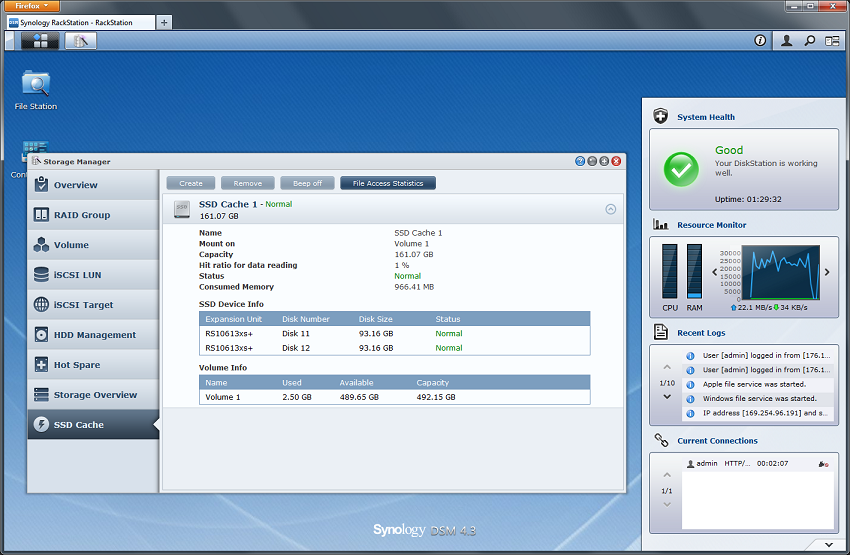This screenshot has height=555, width=850.
Task: Kick the admin connection icon
Action: (x=823, y=464)
